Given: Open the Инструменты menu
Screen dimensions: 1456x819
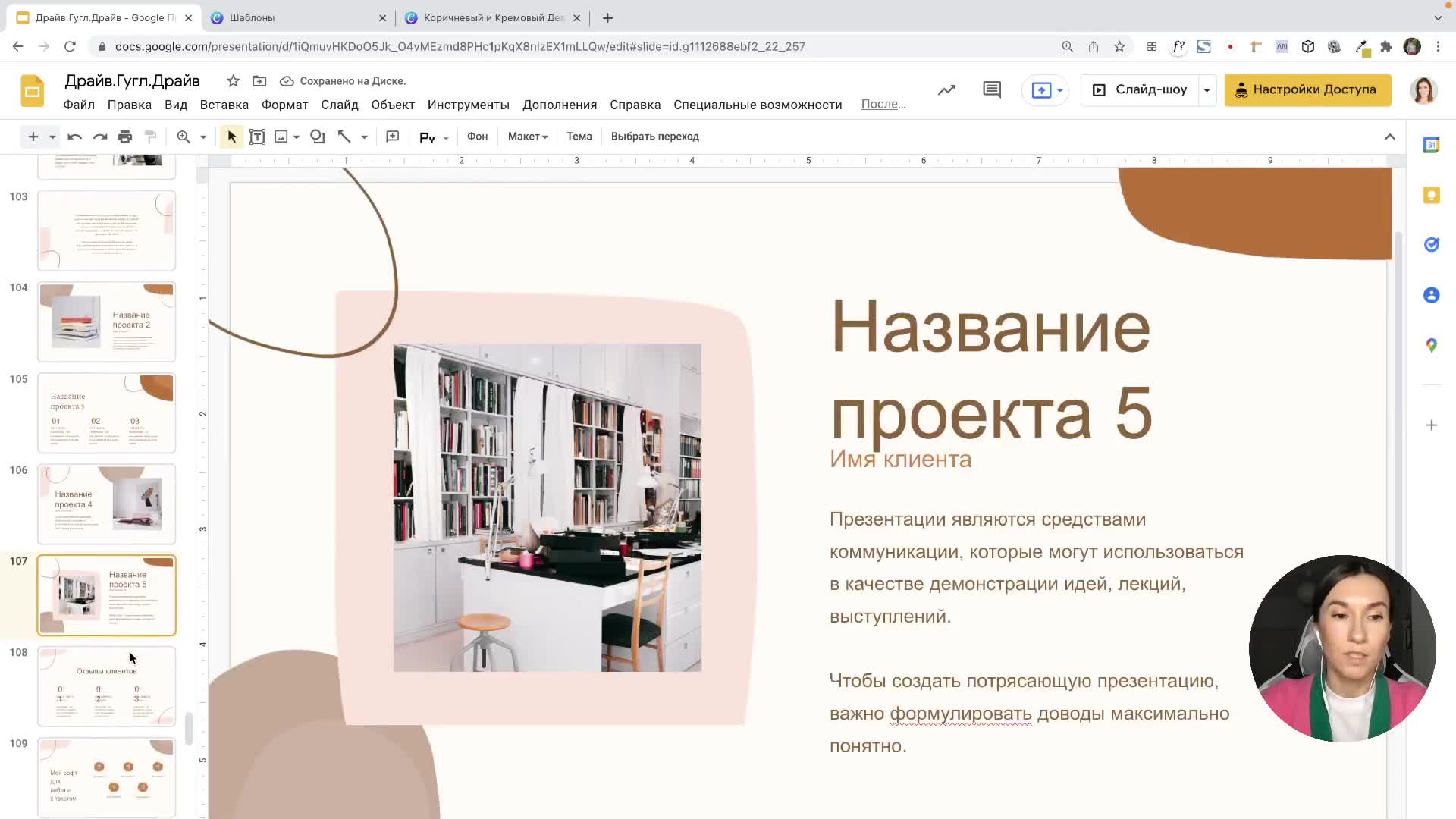Looking at the screenshot, I should tap(469, 105).
